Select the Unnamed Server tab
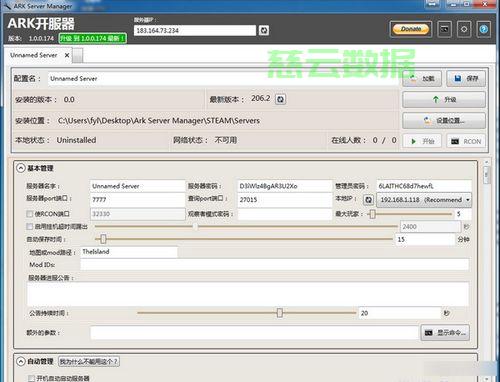Image resolution: width=500 pixels, height=382 pixels. (34, 55)
